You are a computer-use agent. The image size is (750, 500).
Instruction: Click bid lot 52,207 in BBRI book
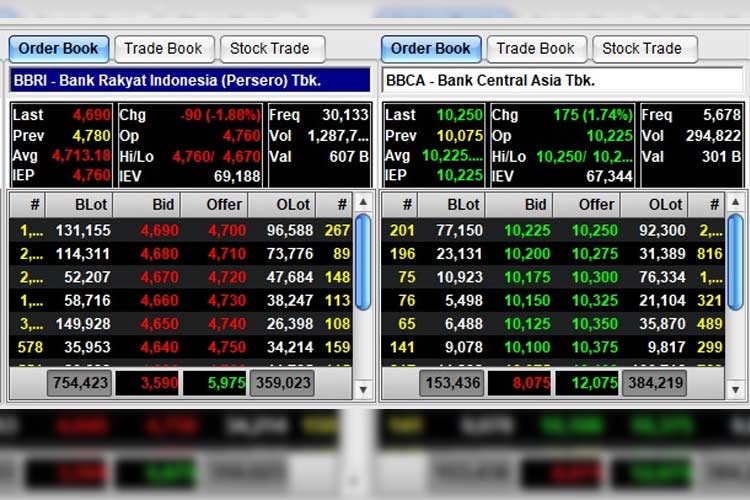coord(87,277)
